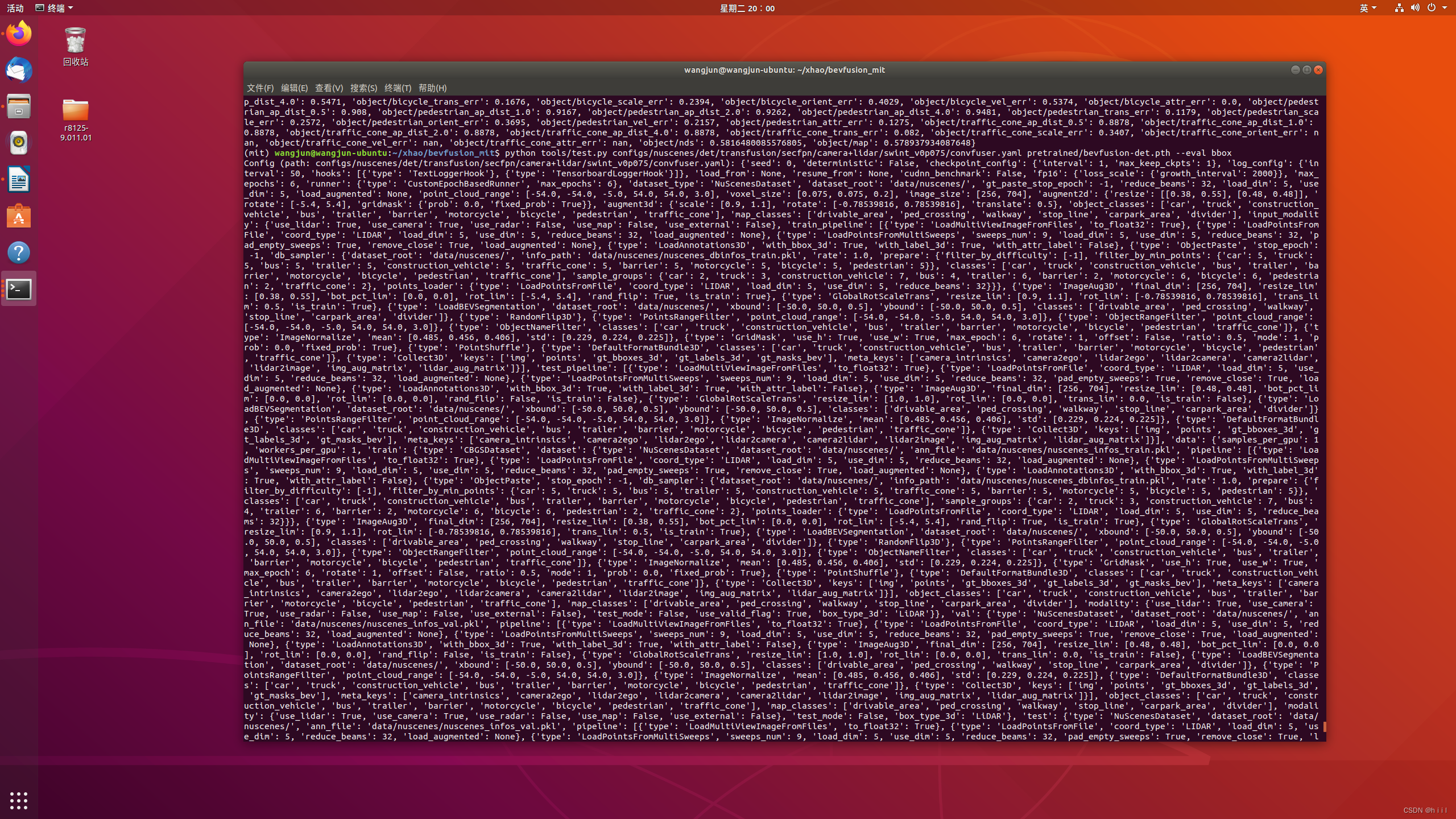The image size is (1456, 819).
Task: Launch LibreOffice Writer from dock
Action: coord(19,180)
